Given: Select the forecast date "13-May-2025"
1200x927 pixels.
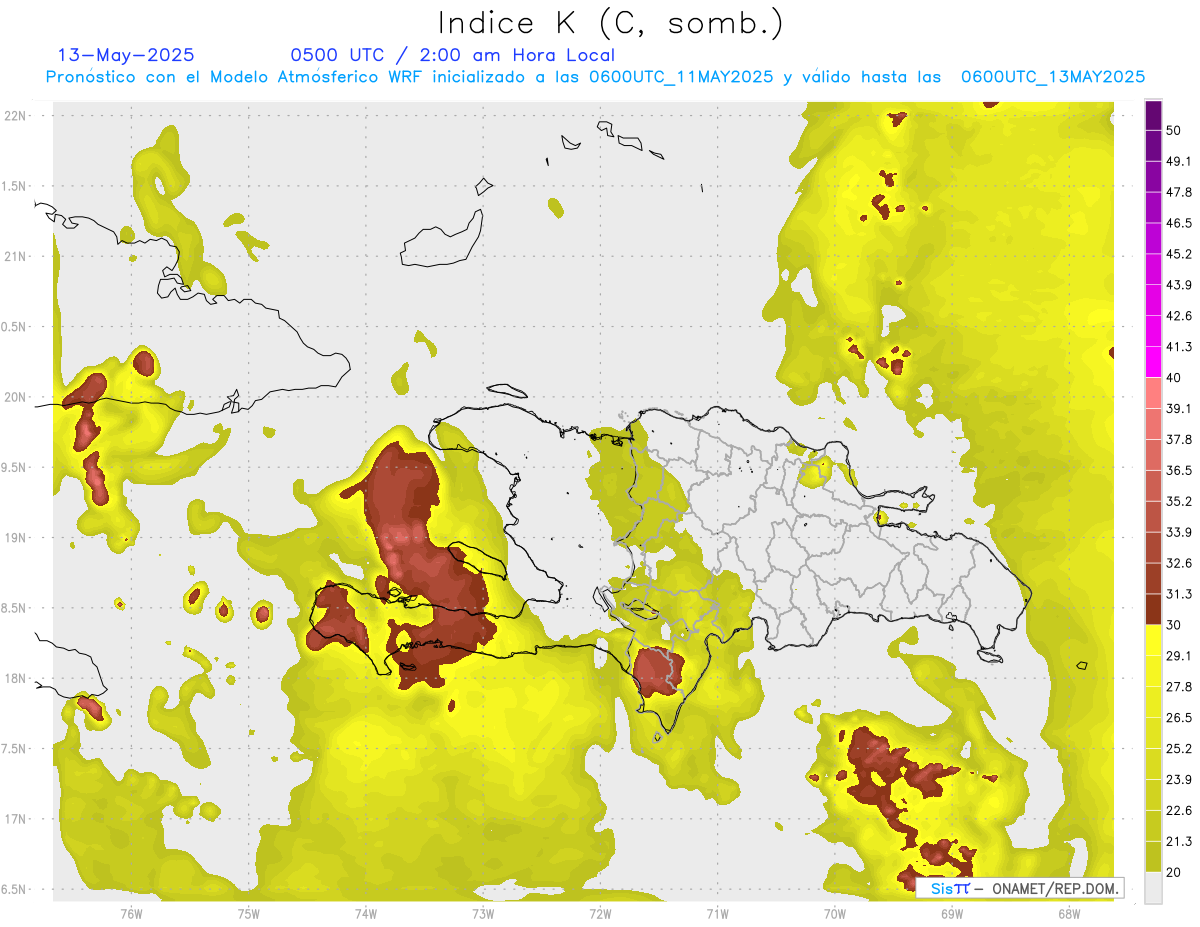Looking at the screenshot, I should pyautogui.click(x=126, y=55).
